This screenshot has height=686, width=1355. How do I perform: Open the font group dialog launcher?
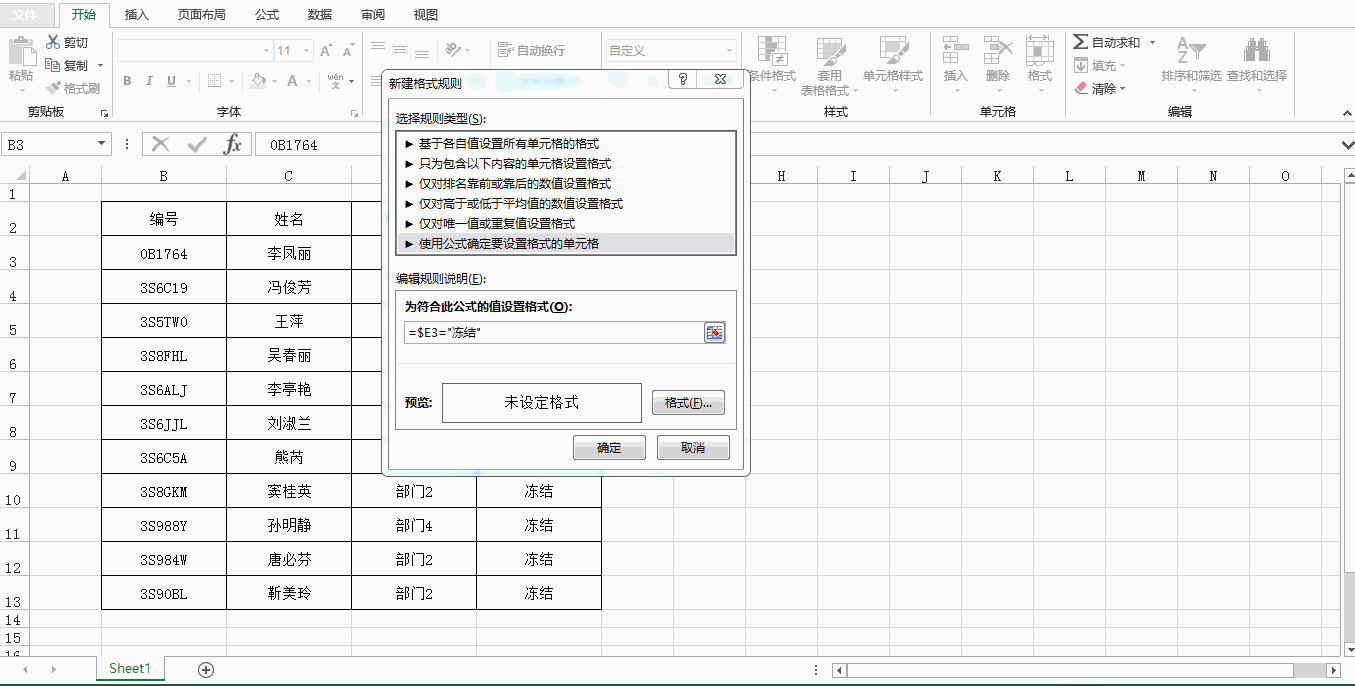pos(355,114)
